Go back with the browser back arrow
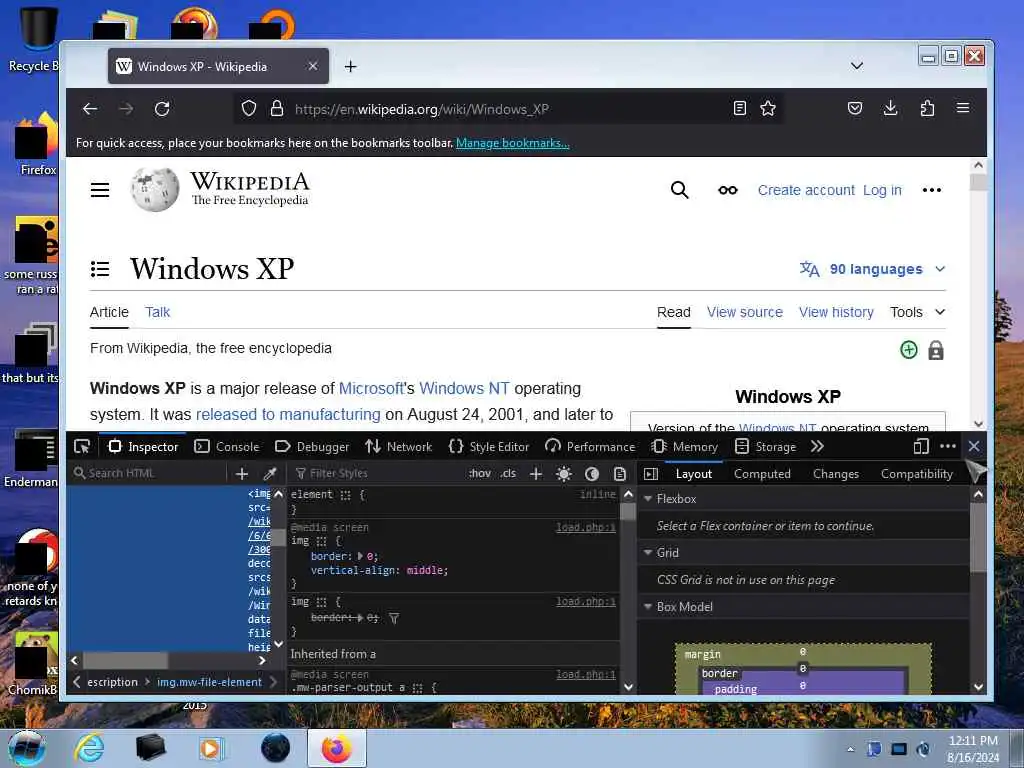The width and height of the screenshot is (1024, 768). 90,108
